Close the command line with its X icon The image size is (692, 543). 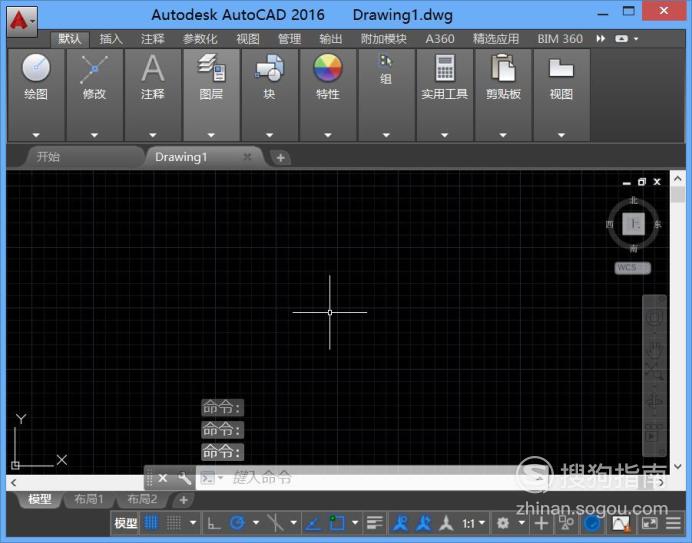tap(163, 478)
